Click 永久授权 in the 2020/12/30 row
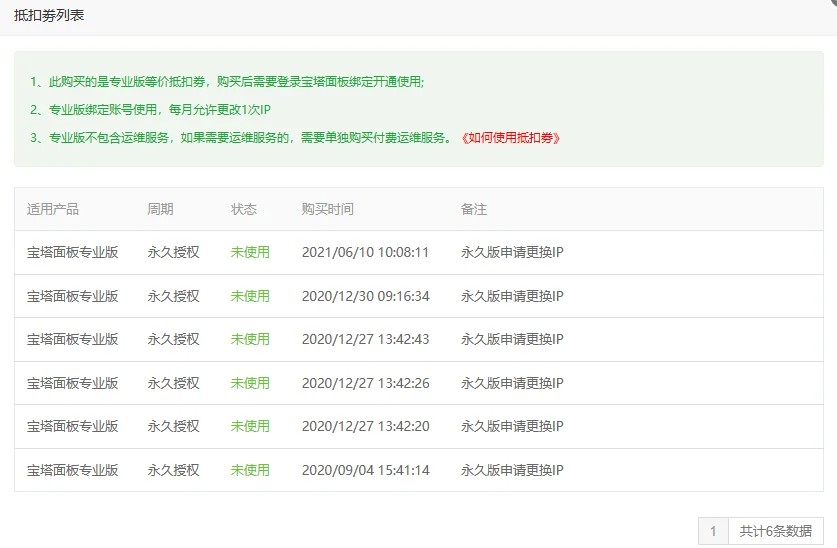The height and width of the screenshot is (548, 837). click(173, 296)
